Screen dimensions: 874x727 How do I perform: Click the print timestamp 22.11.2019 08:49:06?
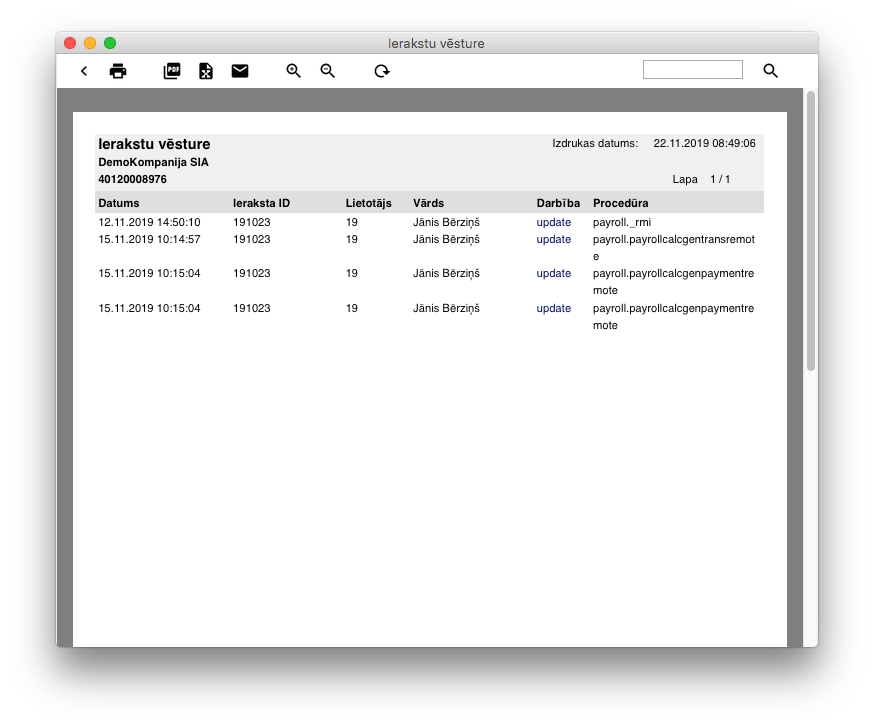(705, 143)
